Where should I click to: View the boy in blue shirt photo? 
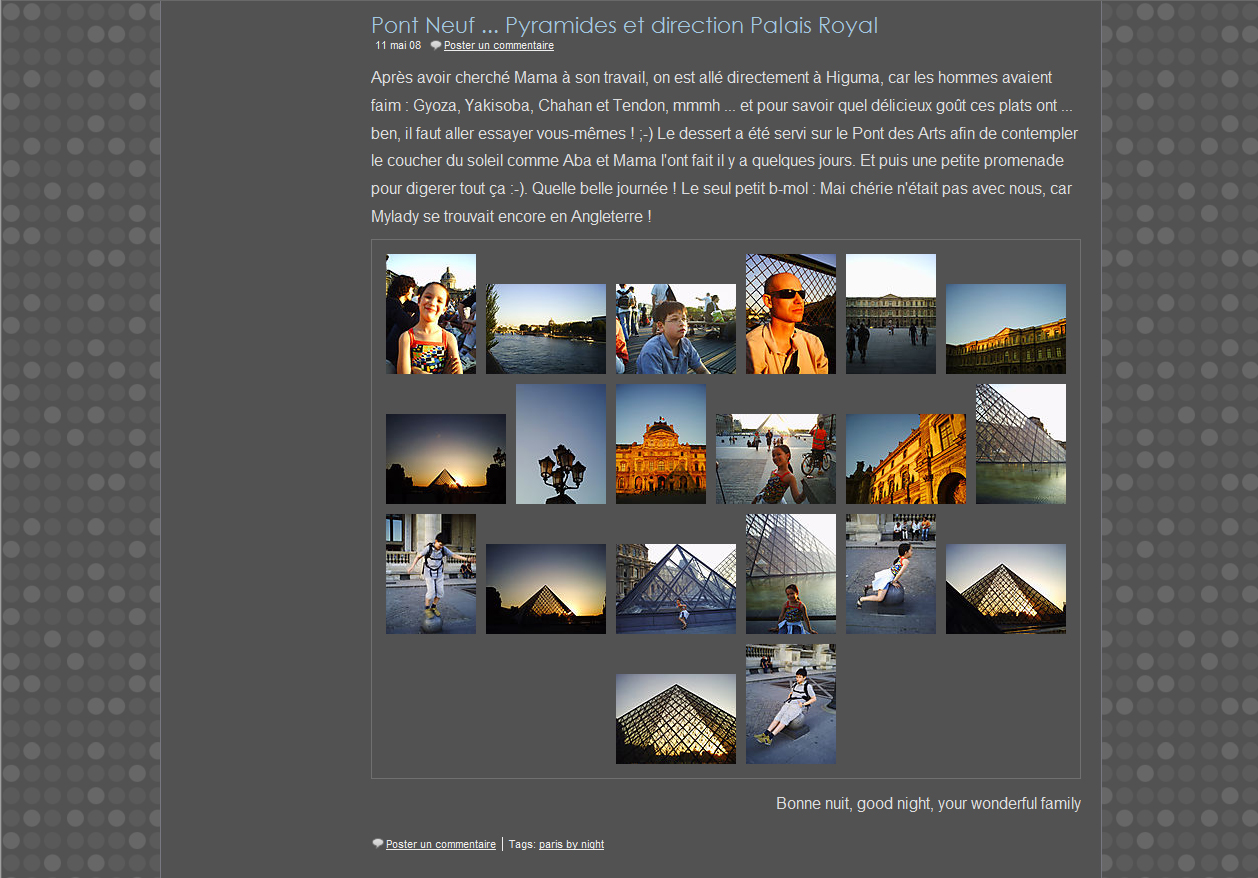tap(676, 329)
